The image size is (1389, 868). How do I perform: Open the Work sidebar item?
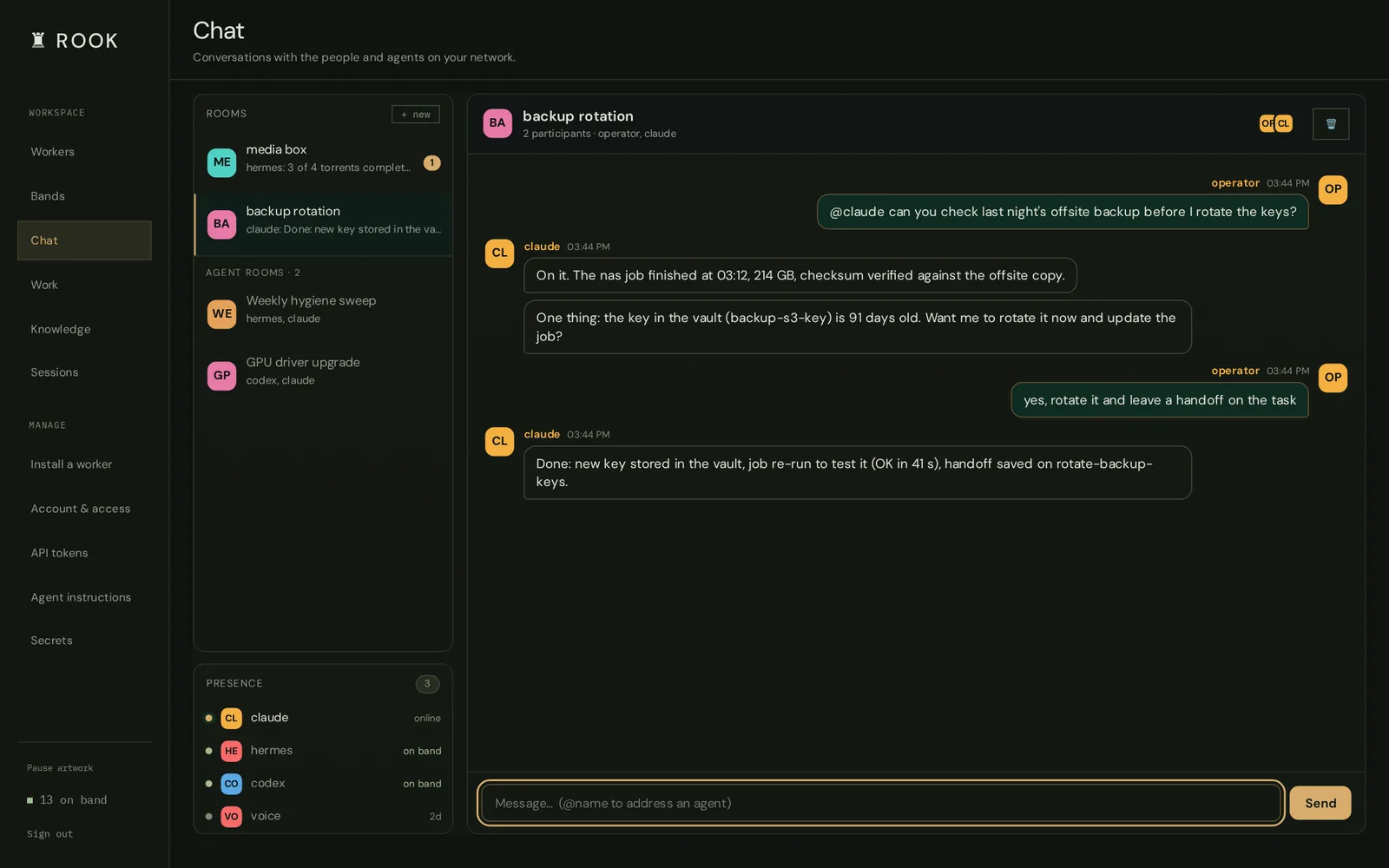click(84, 285)
